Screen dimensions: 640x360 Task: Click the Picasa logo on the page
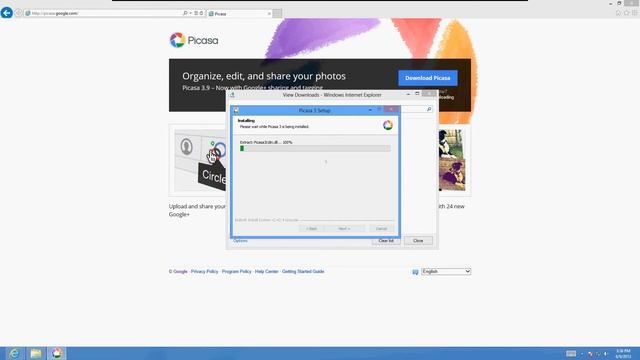(x=194, y=40)
